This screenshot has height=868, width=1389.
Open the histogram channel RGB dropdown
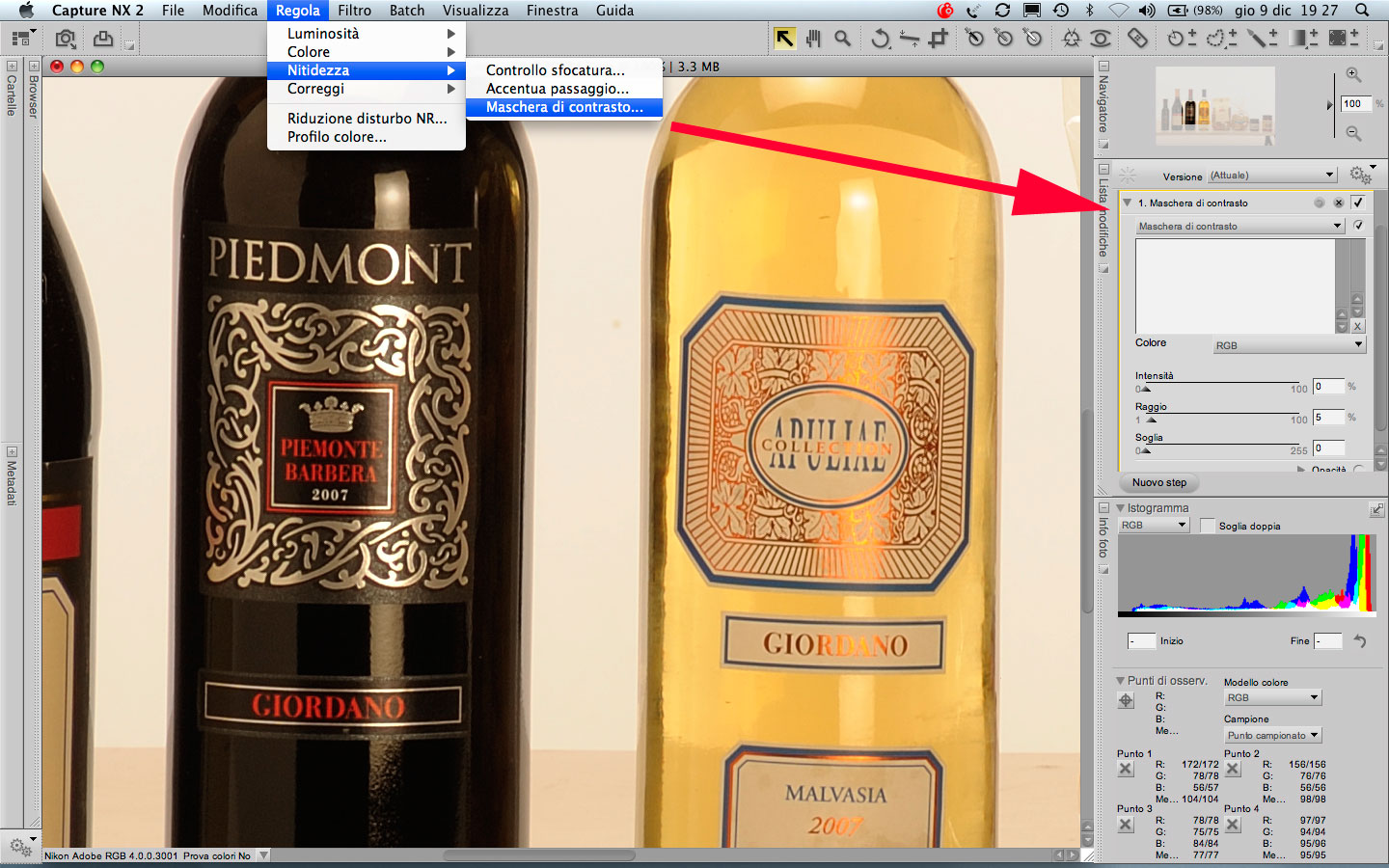[1154, 525]
